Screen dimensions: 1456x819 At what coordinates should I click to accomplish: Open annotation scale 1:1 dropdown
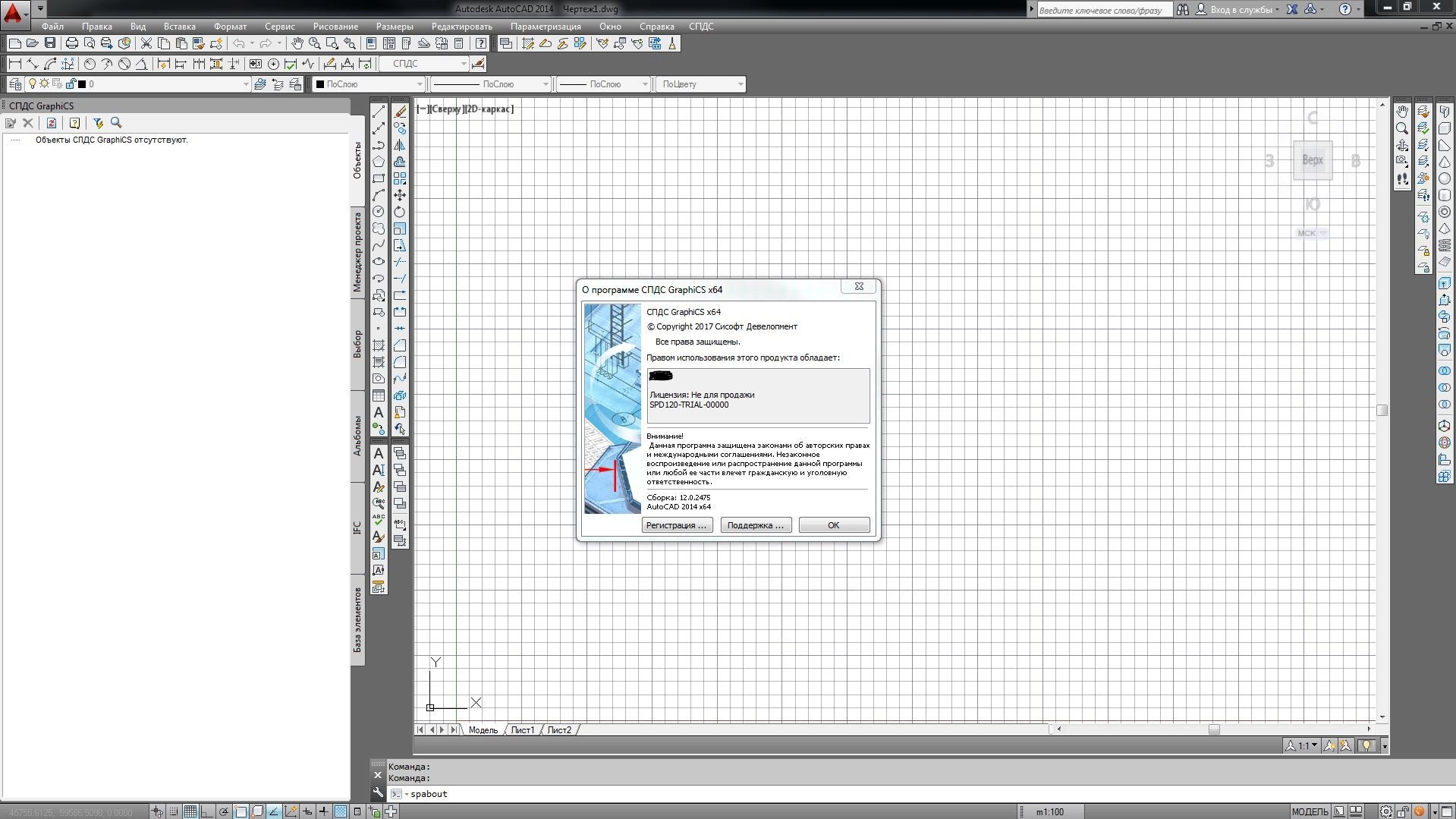(x=1301, y=745)
